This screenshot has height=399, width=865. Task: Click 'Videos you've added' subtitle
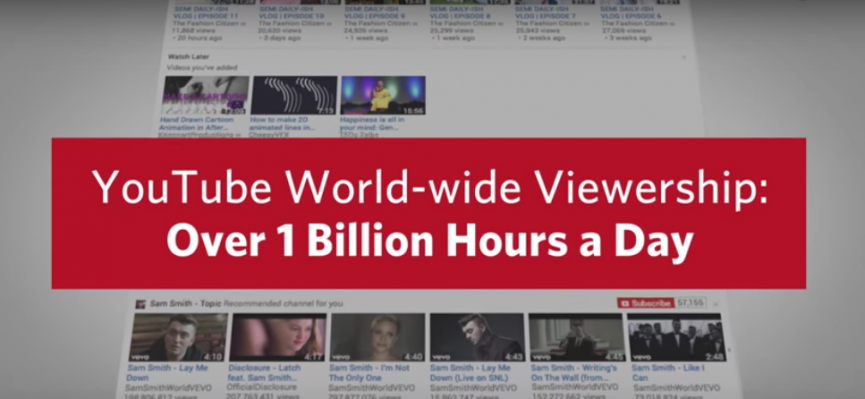(x=202, y=67)
